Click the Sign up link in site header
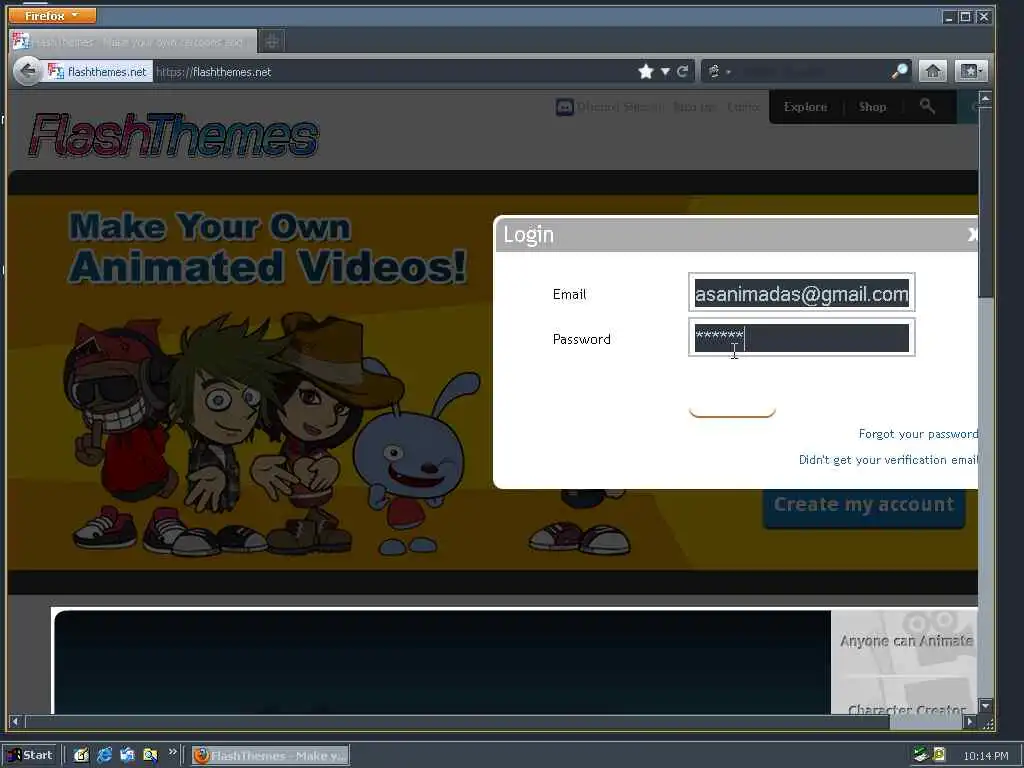 click(694, 107)
